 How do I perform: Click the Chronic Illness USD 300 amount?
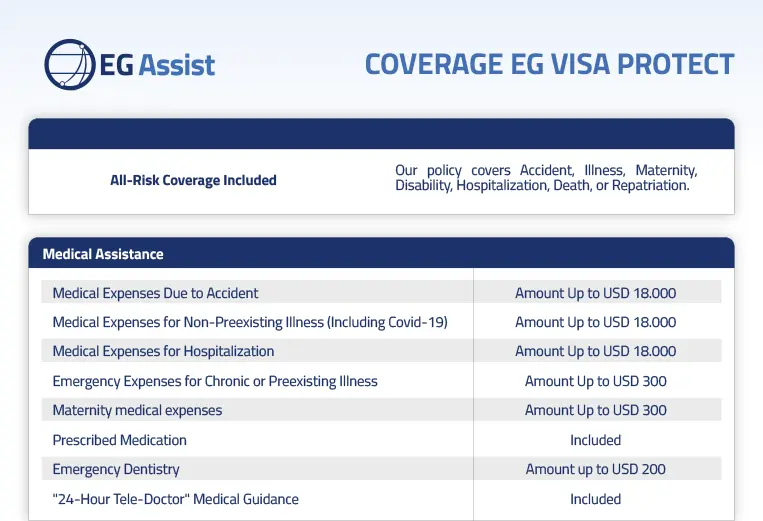tap(595, 381)
